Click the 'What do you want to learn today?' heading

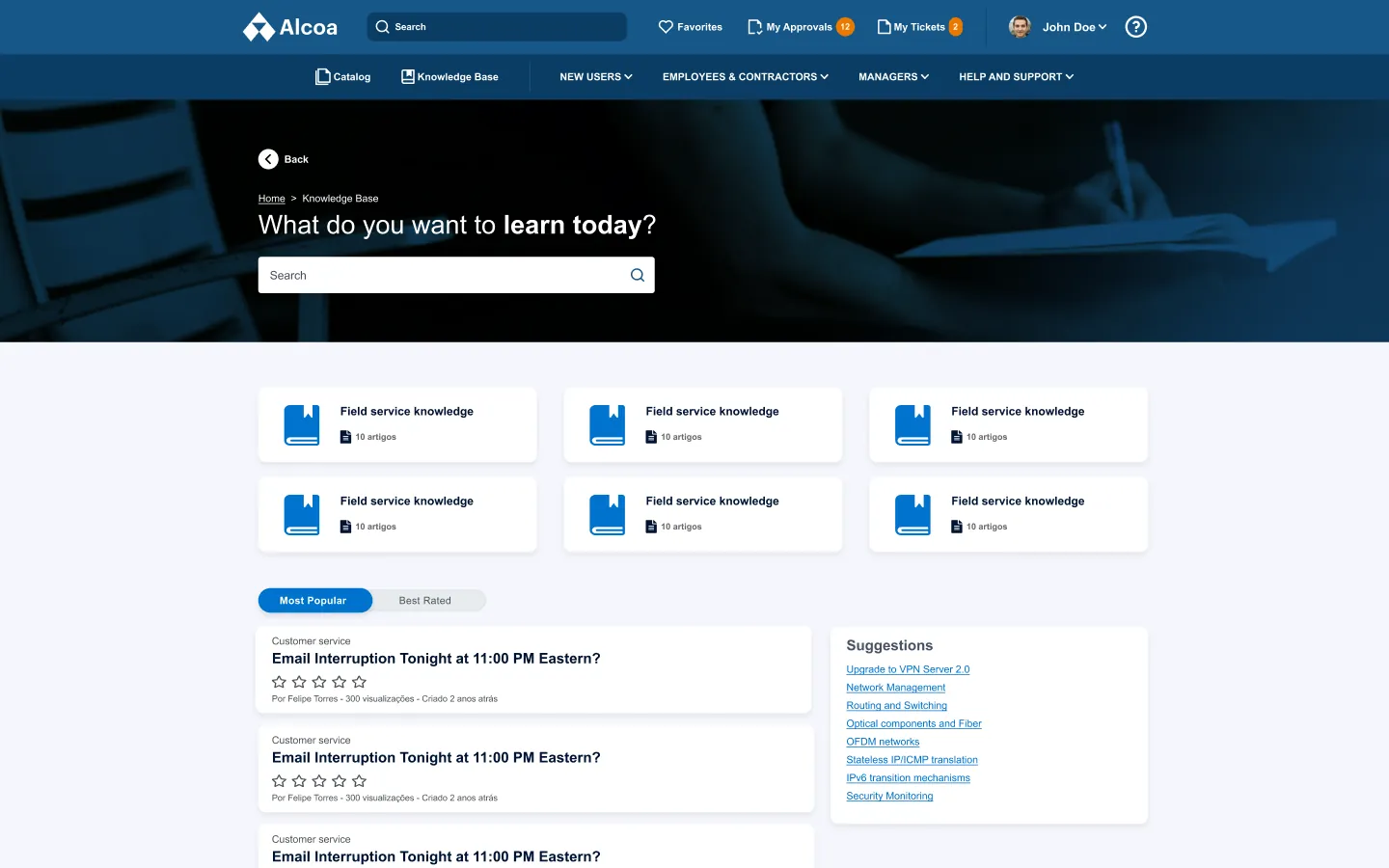tap(457, 225)
